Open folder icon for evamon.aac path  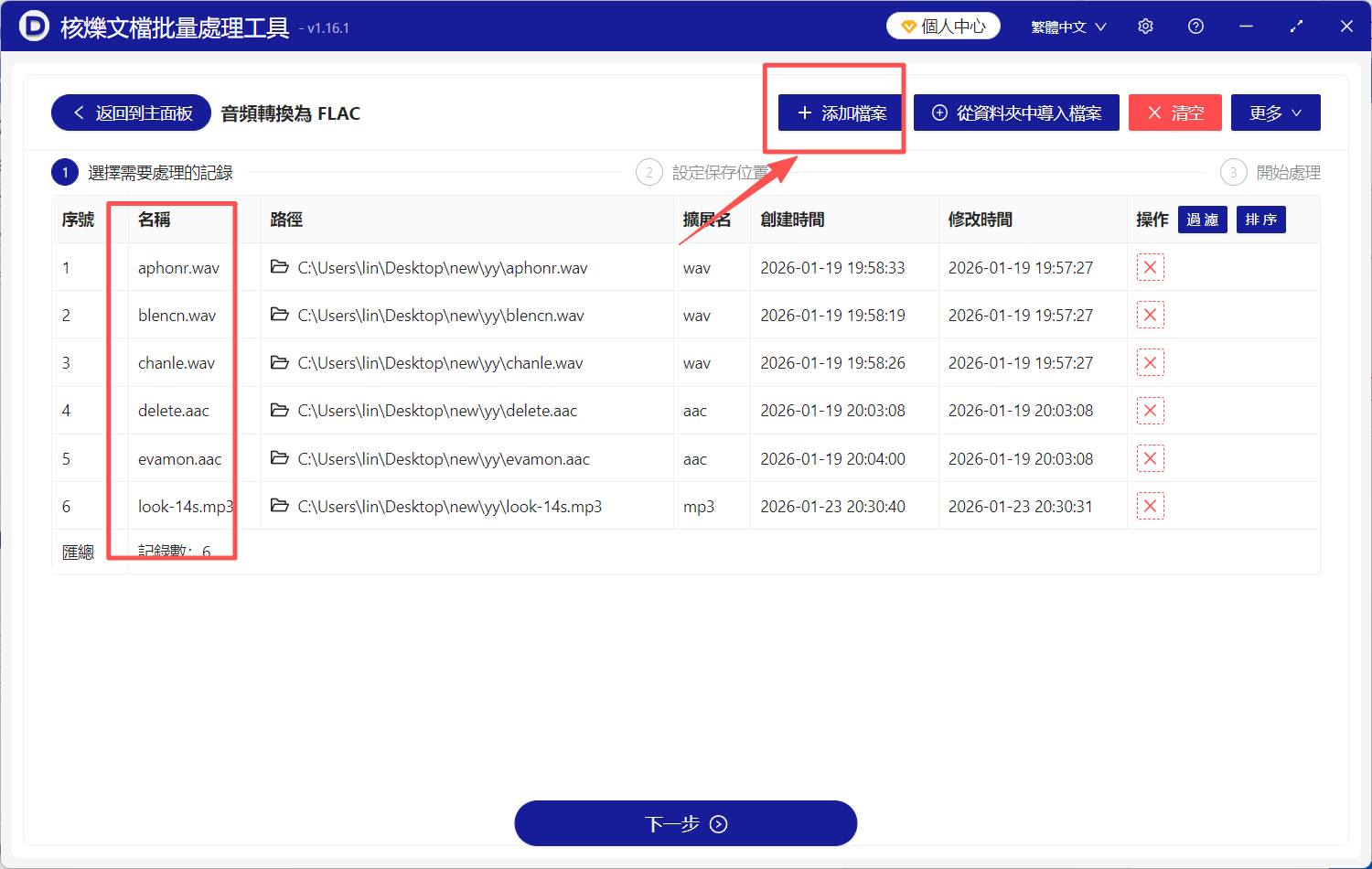click(280, 458)
